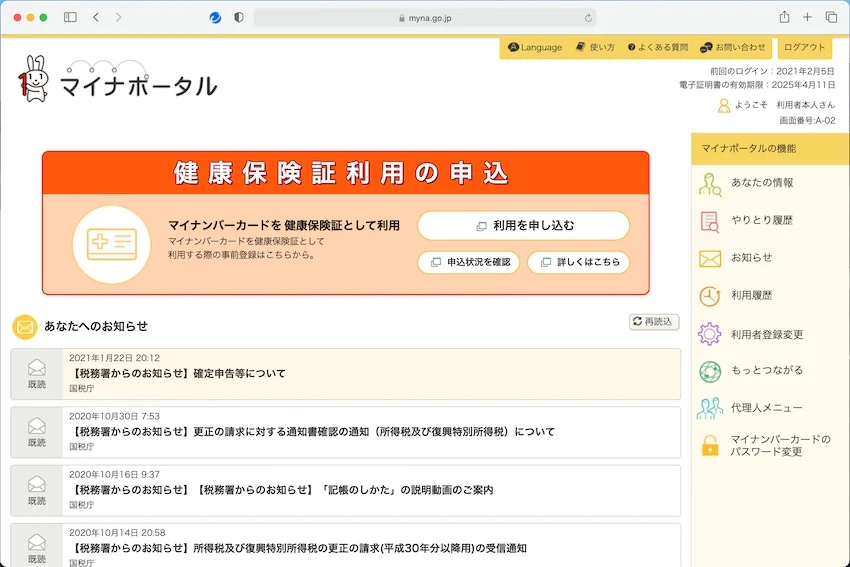
Task: Open a new tab with plus icon
Action: point(807,17)
